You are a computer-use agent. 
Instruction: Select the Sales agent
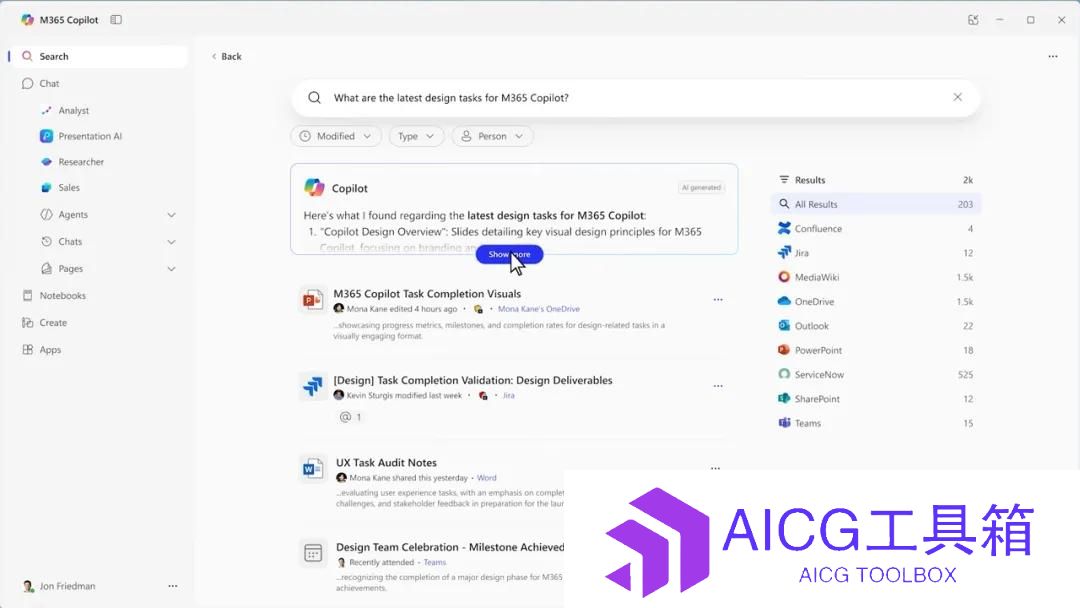point(68,187)
